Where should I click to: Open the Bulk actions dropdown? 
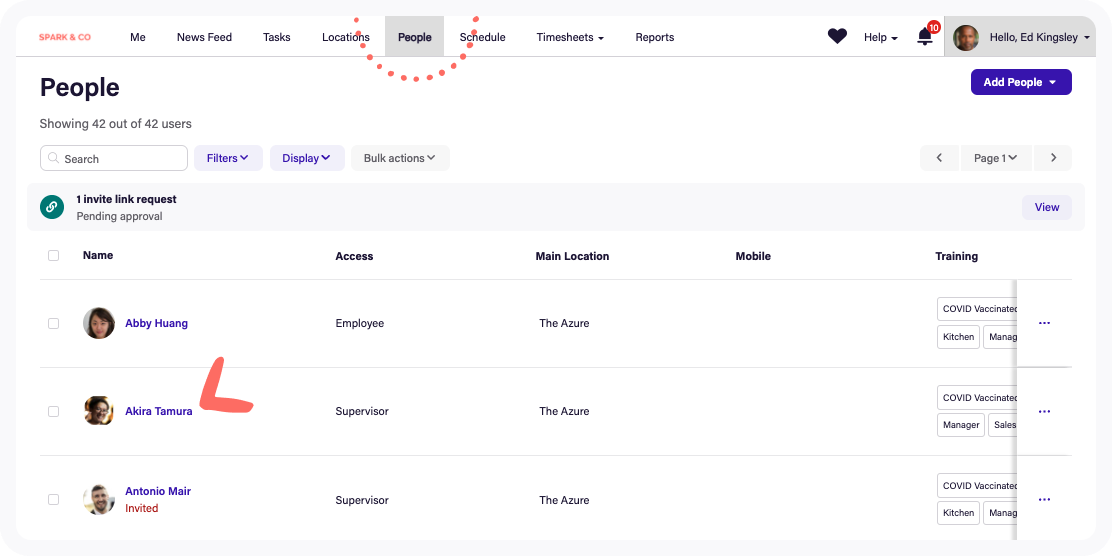pyautogui.click(x=399, y=158)
